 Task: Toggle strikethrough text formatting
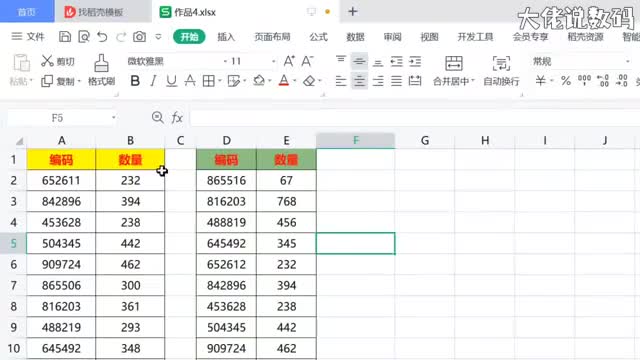coord(190,81)
